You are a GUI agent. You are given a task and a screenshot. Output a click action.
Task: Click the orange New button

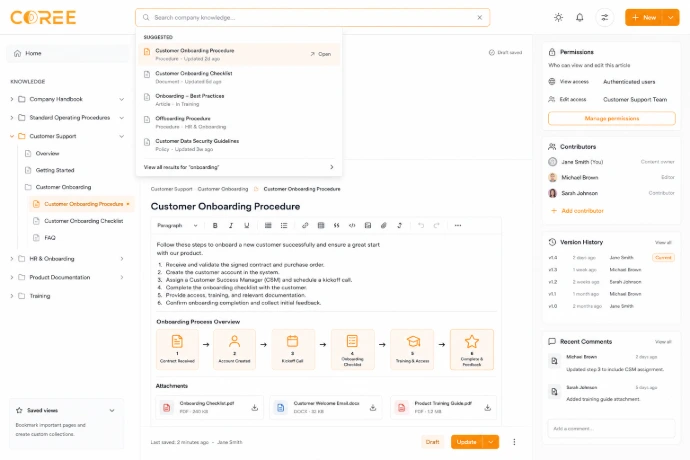click(644, 18)
